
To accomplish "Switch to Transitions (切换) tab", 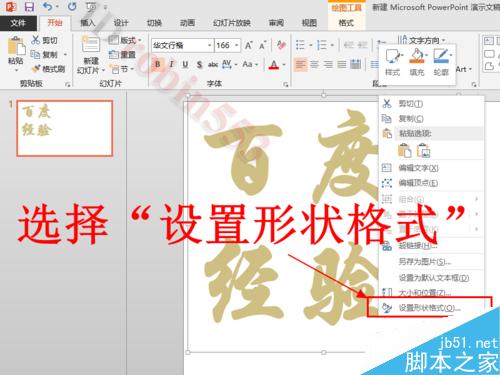I will point(154,23).
